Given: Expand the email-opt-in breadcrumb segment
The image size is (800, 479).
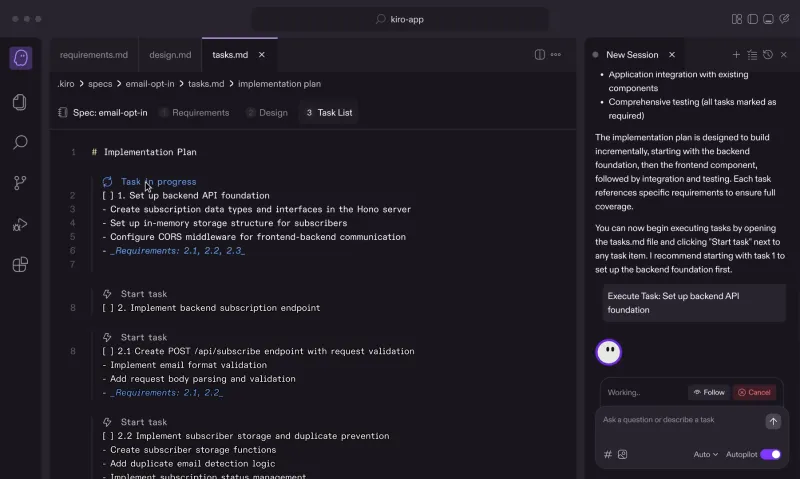Looking at the screenshot, I should [150, 84].
